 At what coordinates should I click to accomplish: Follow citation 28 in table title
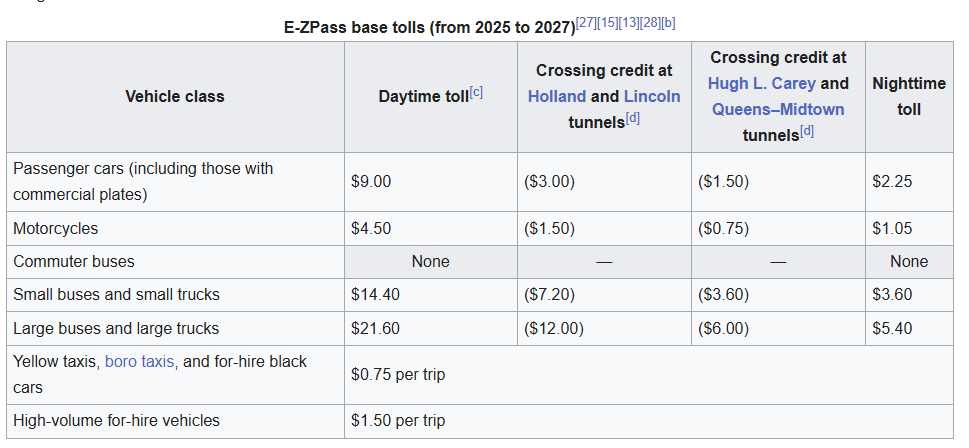point(652,23)
